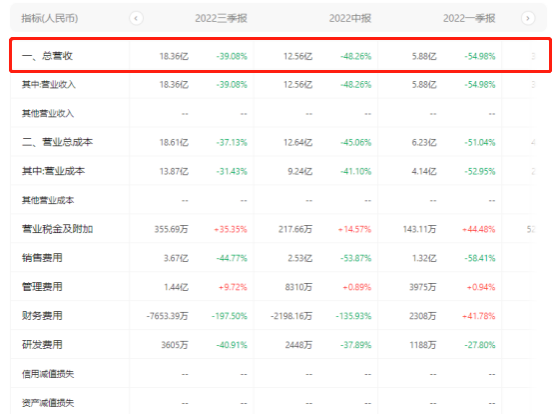Click the 财务费用 row label
The width and height of the screenshot is (554, 414).
click(x=42, y=315)
